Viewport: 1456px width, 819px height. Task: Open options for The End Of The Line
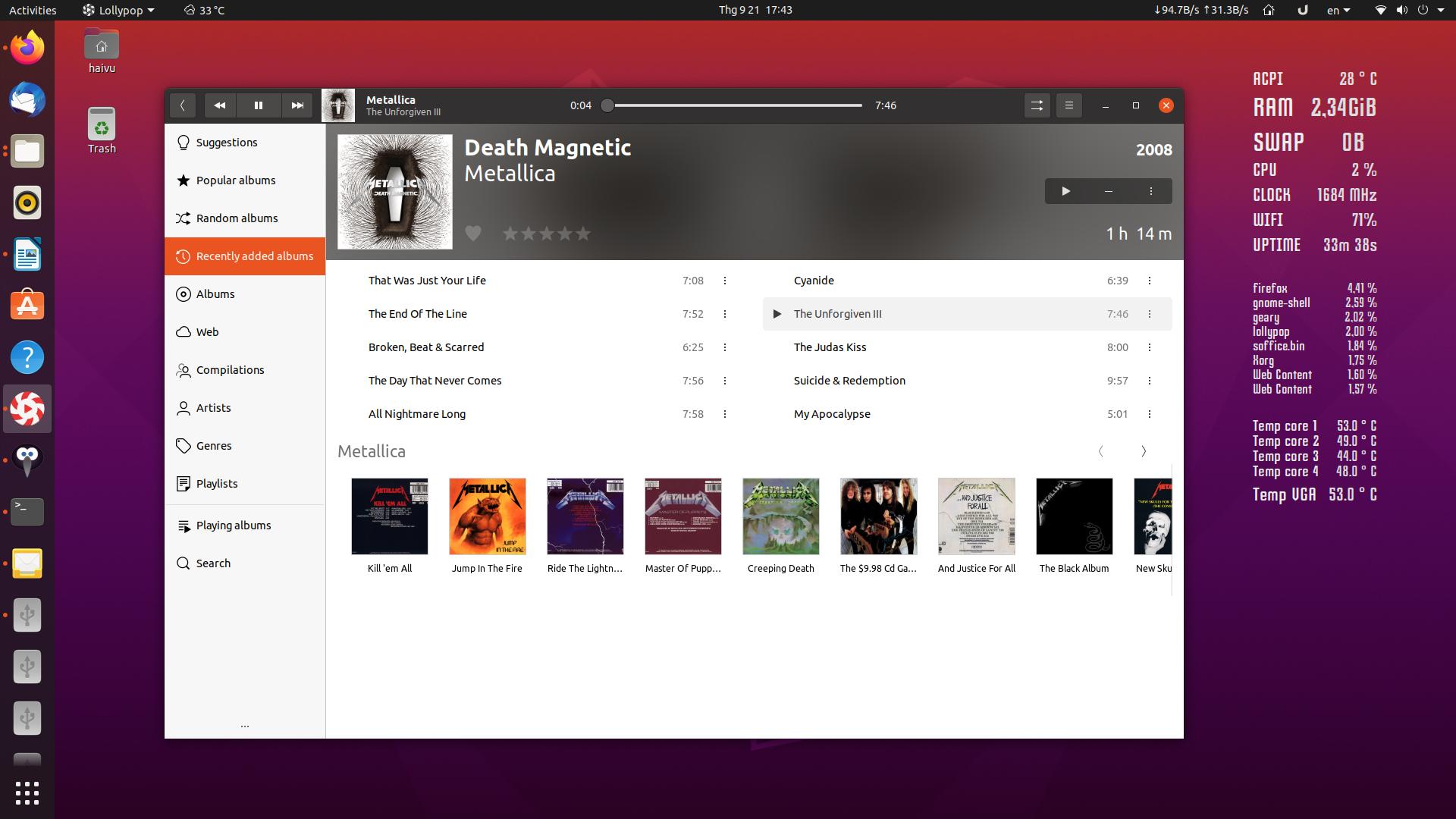(725, 314)
